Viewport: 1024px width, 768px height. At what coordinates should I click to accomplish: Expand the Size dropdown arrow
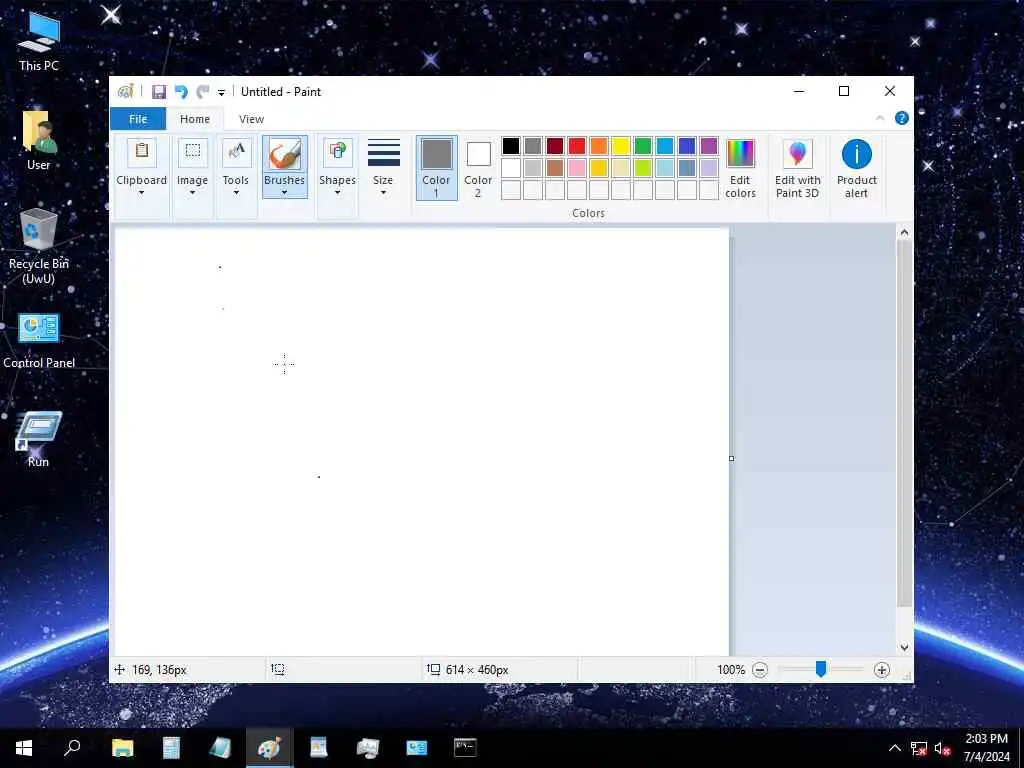(383, 193)
